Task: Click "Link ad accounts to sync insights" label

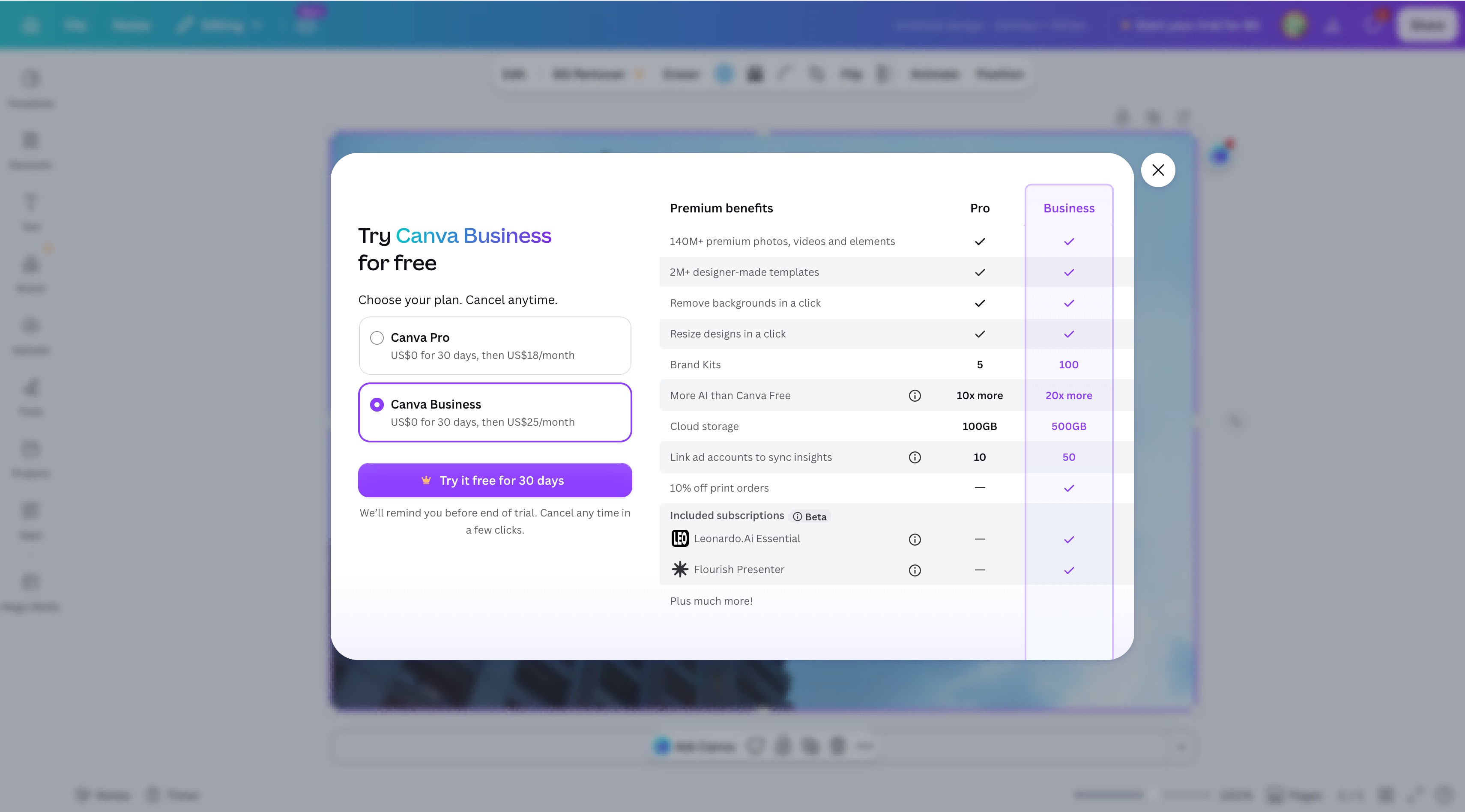Action: pos(750,457)
